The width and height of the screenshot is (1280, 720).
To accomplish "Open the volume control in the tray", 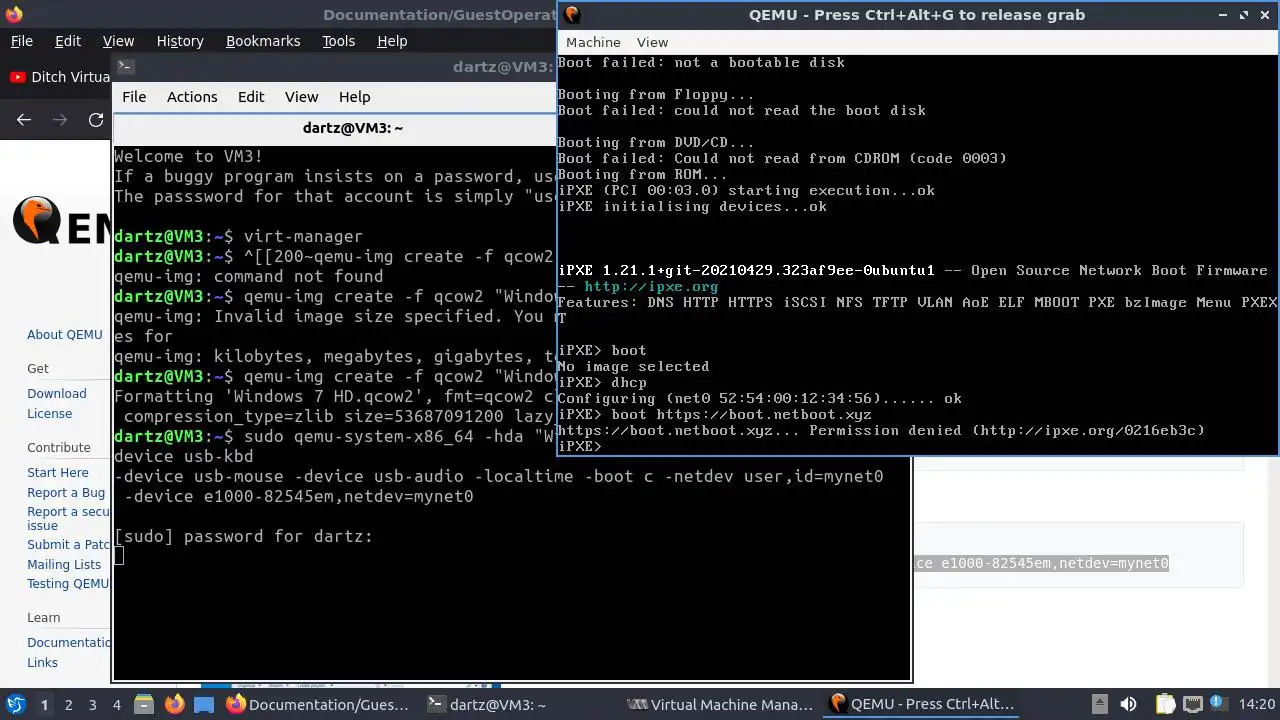I will [1128, 705].
